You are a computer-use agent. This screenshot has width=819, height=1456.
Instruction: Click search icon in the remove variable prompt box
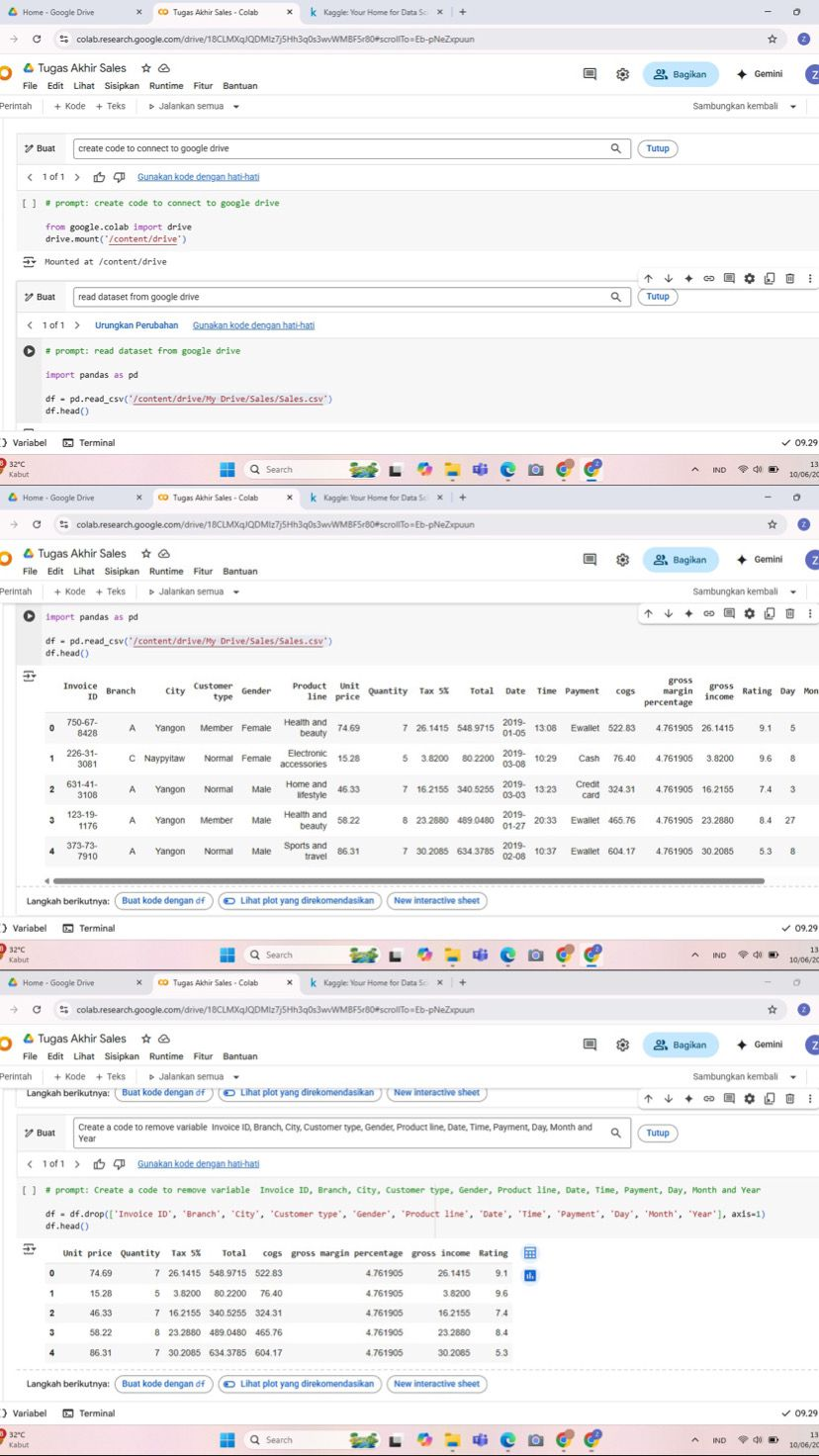click(615, 1133)
